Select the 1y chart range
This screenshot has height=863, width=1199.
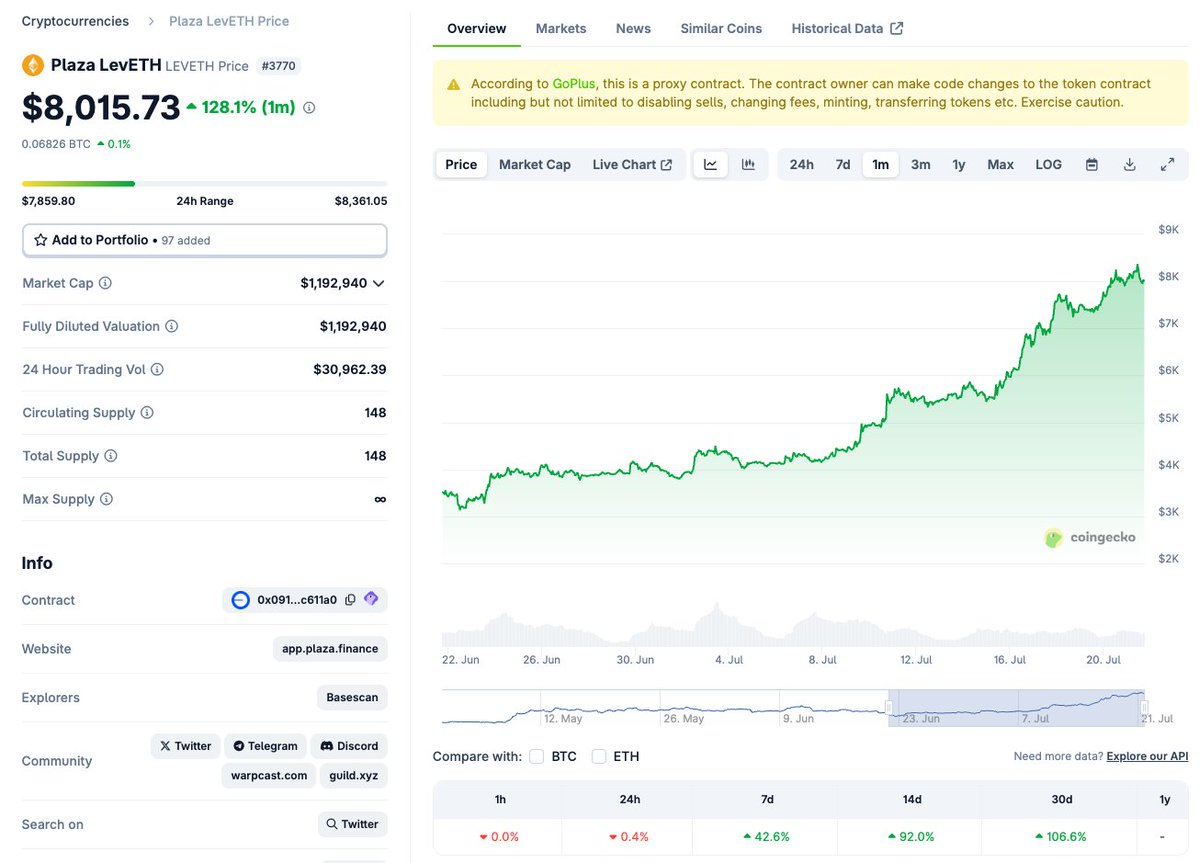pyautogui.click(x=959, y=164)
